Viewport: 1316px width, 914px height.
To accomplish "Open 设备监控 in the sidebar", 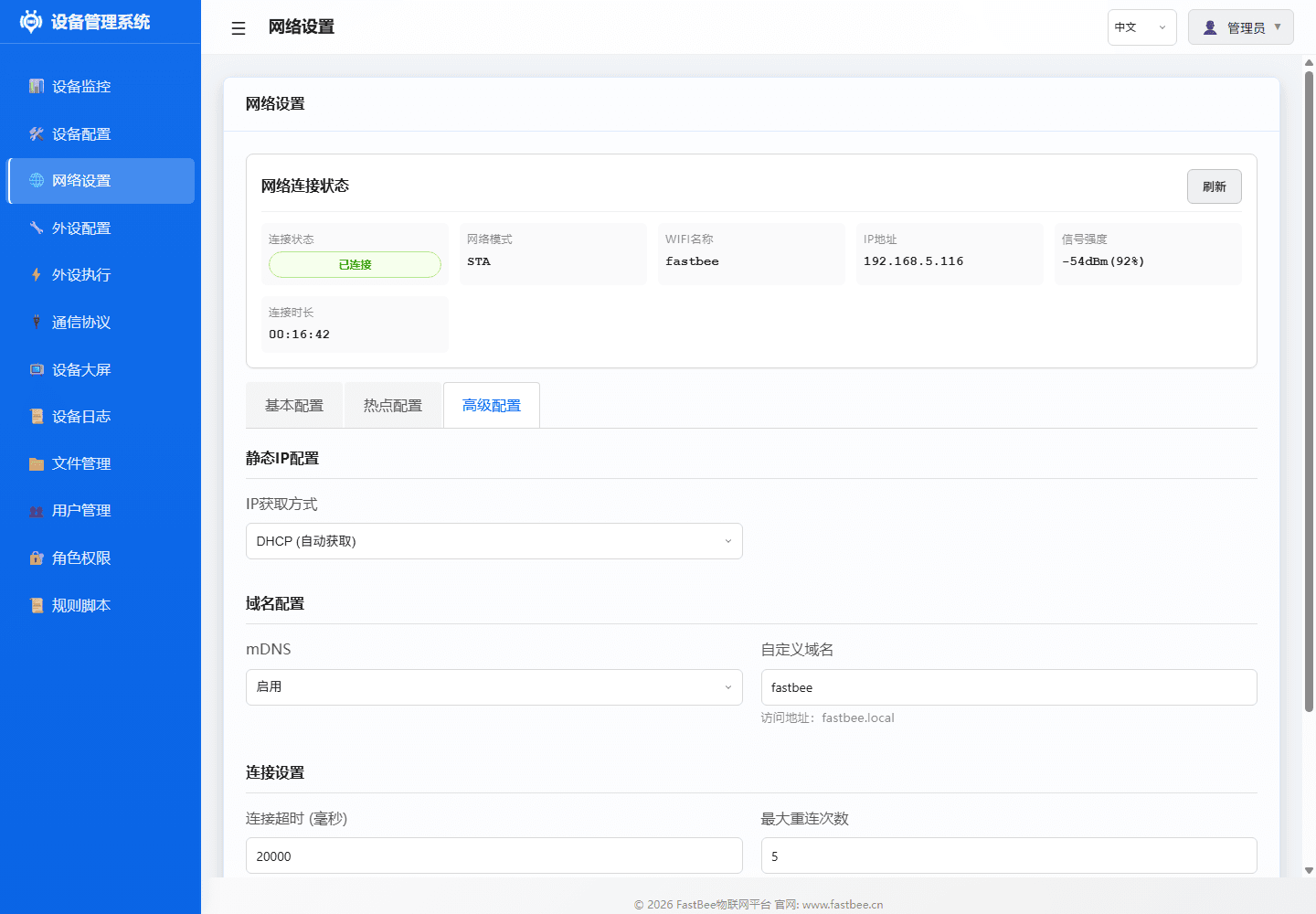I will click(x=101, y=86).
